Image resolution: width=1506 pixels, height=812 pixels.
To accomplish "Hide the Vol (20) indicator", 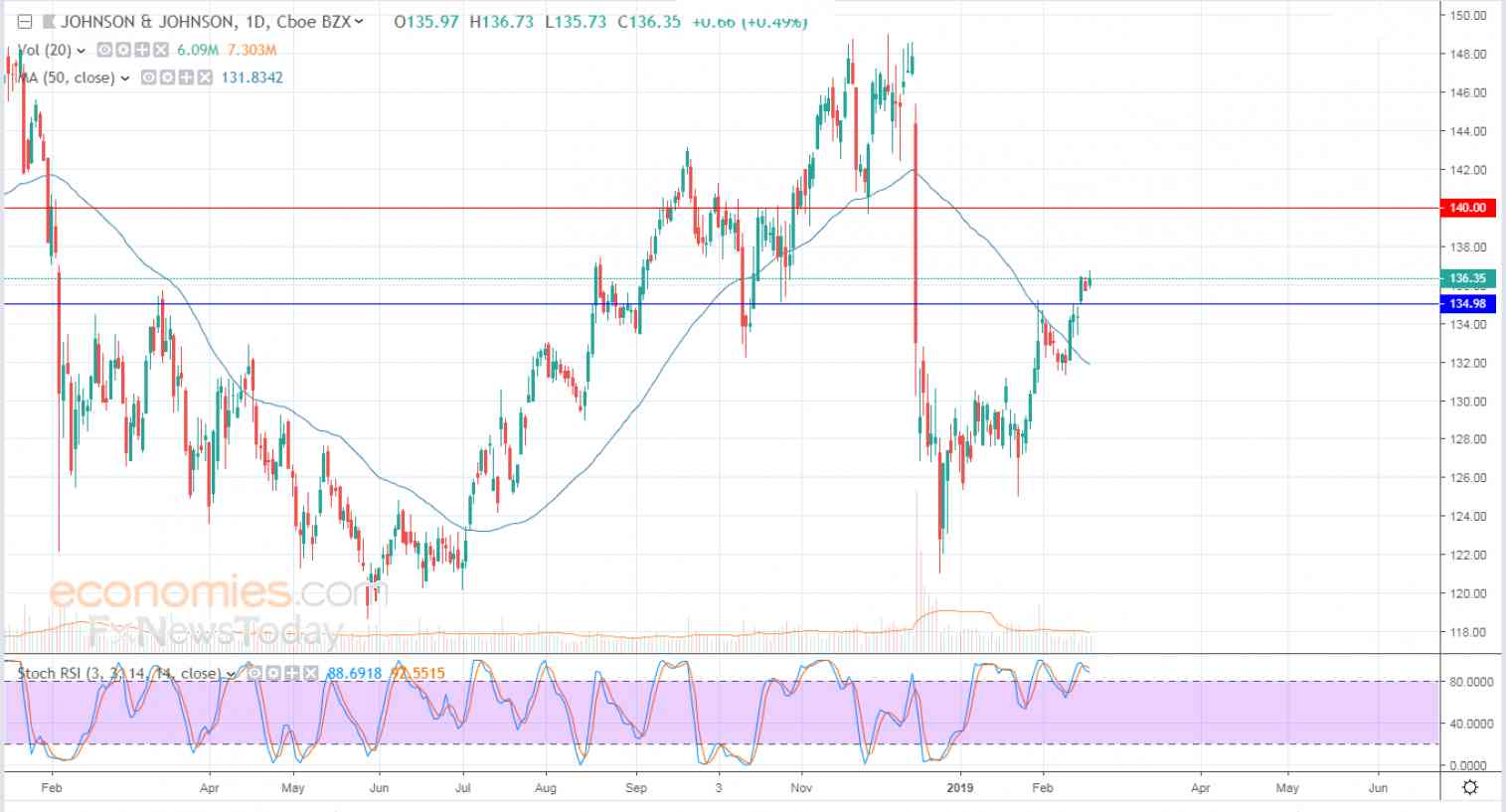I will coord(103,50).
